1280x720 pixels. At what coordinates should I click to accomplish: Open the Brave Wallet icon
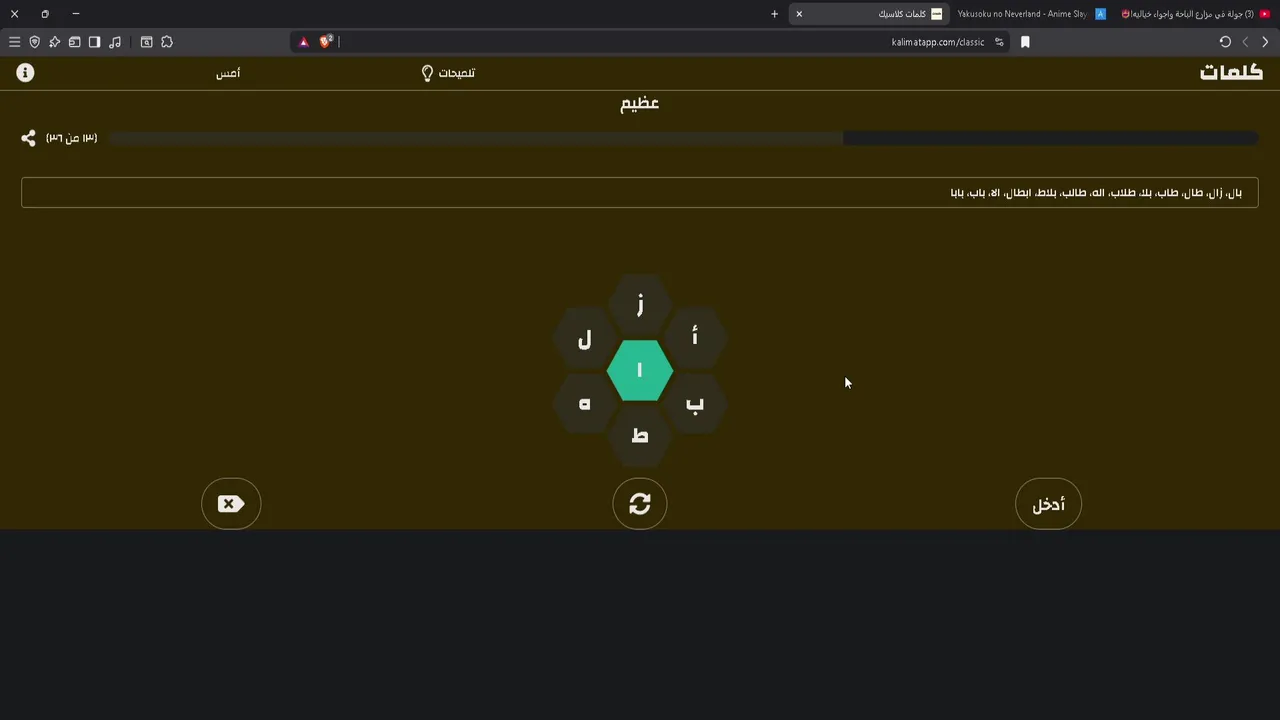[x=74, y=42]
